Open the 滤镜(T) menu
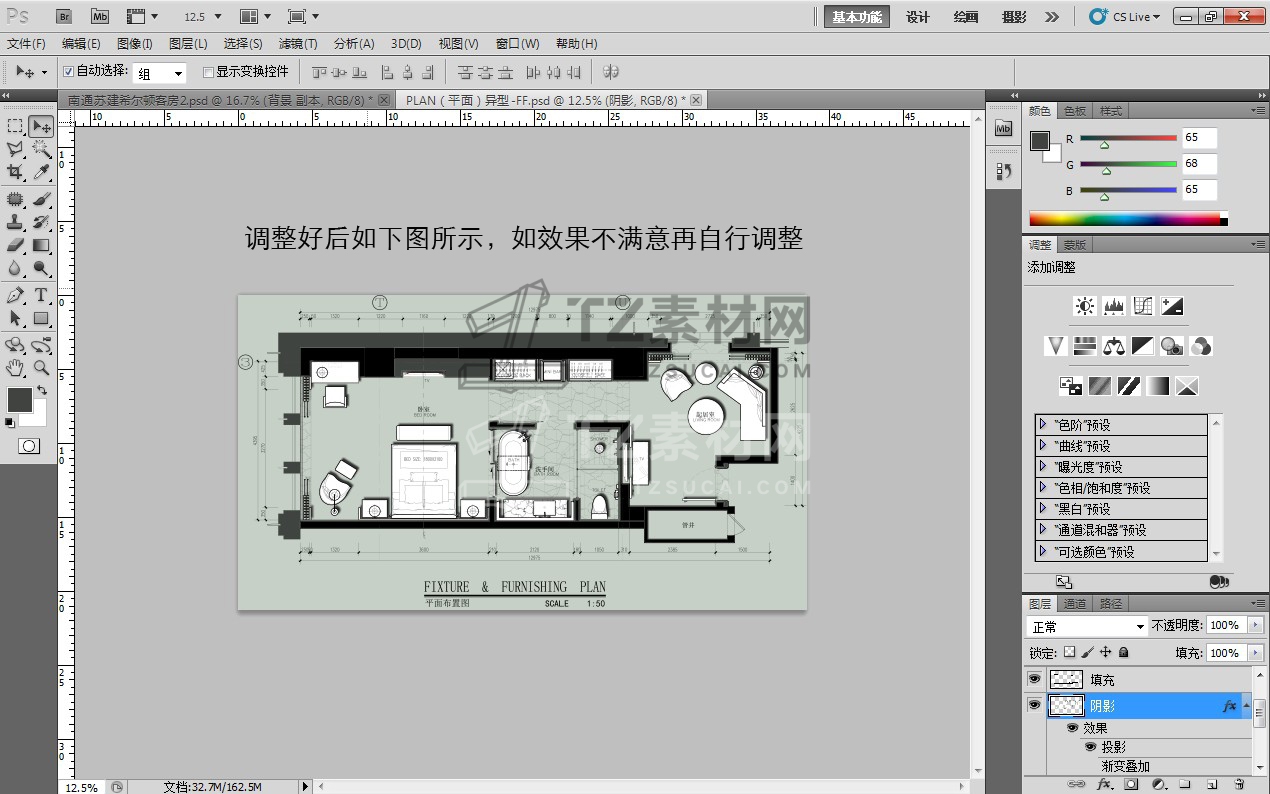 pos(298,44)
